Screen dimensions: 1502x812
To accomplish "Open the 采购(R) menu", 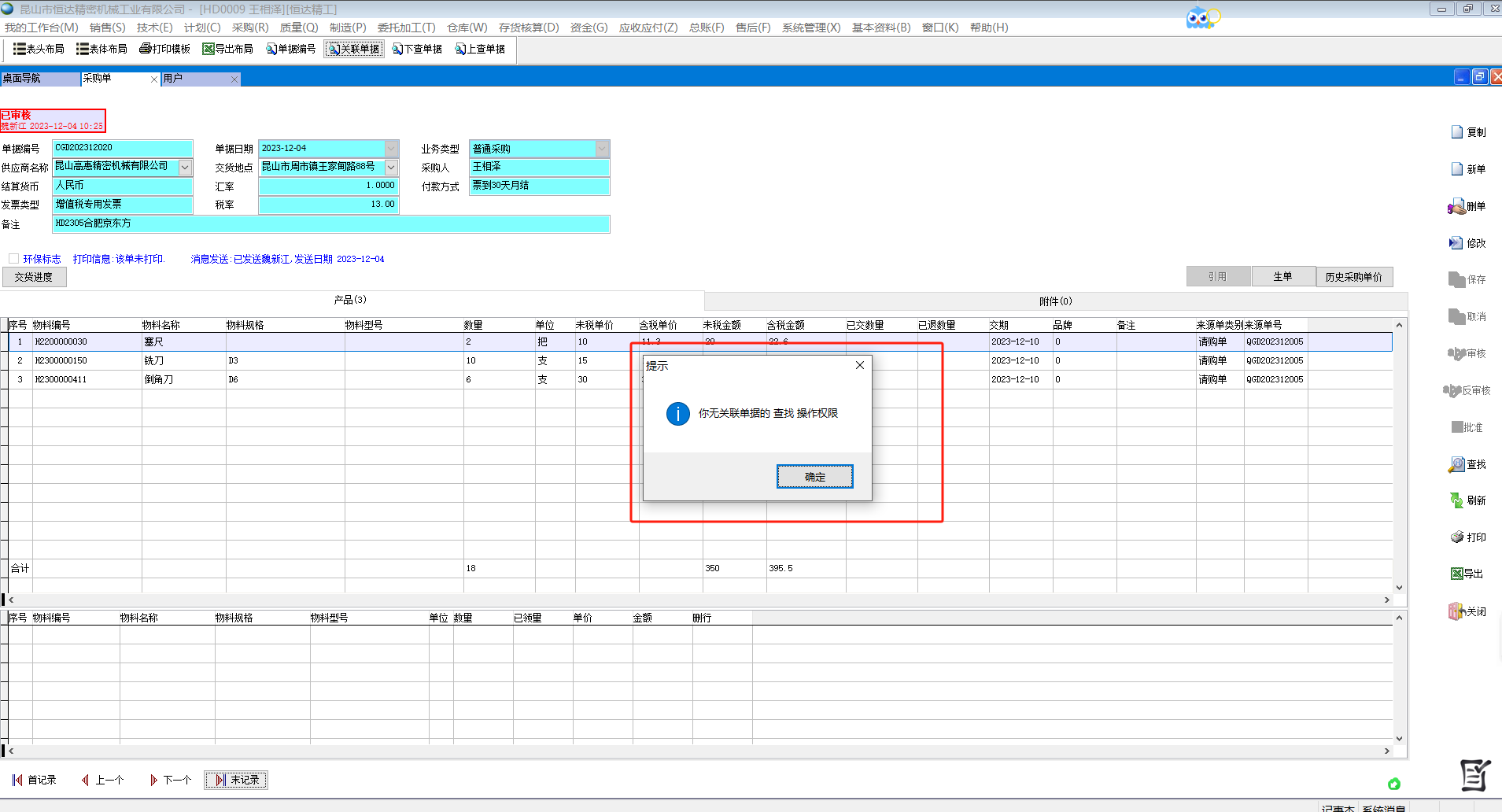I will point(250,28).
